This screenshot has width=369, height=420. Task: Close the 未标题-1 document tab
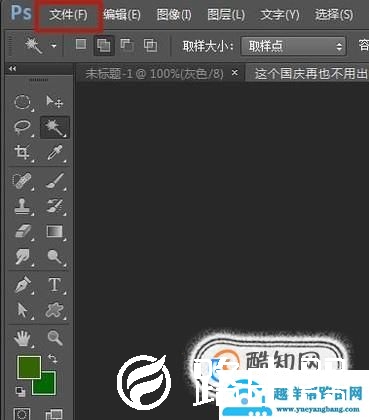pos(235,72)
